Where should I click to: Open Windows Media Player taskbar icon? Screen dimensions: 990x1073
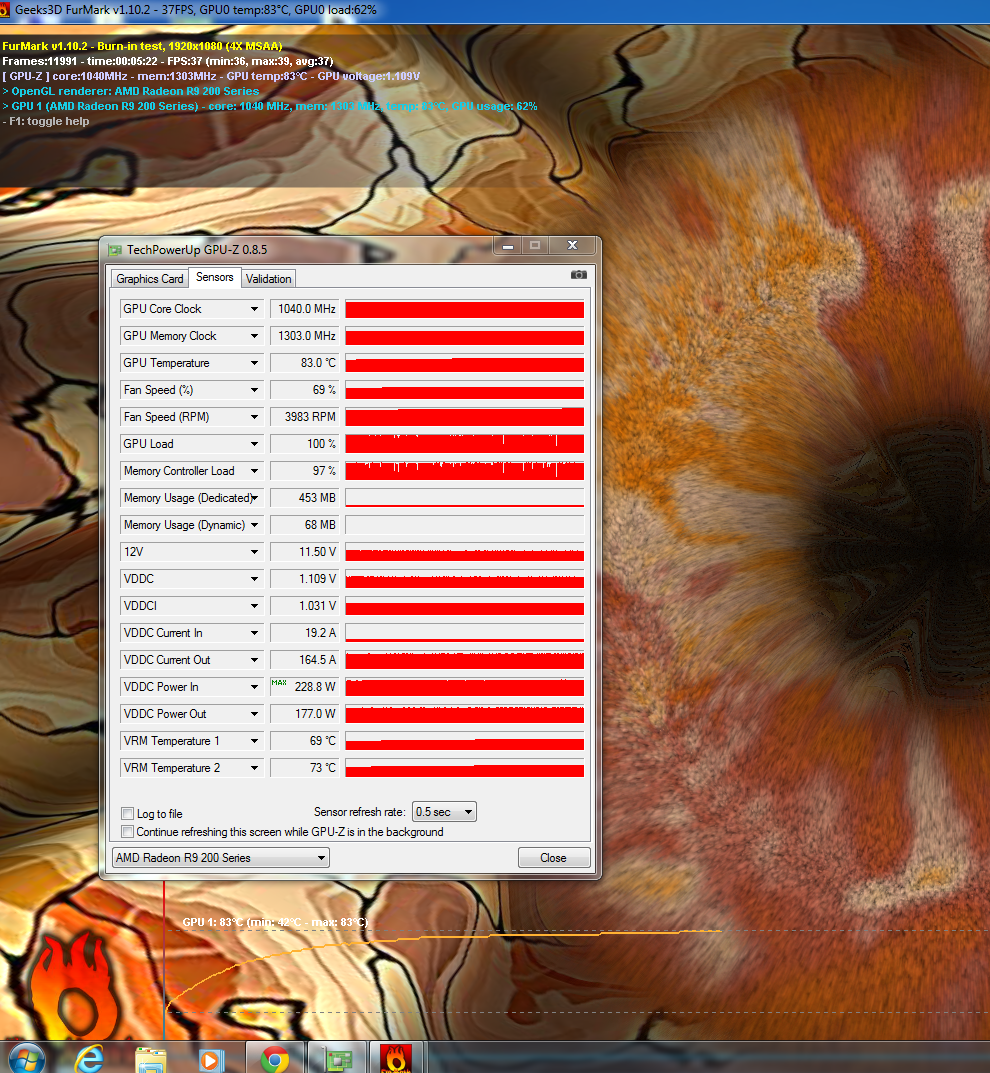[x=211, y=1060]
